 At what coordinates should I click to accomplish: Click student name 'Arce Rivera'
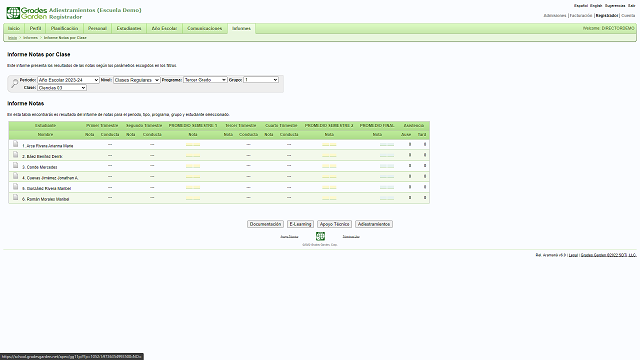tap(50, 146)
